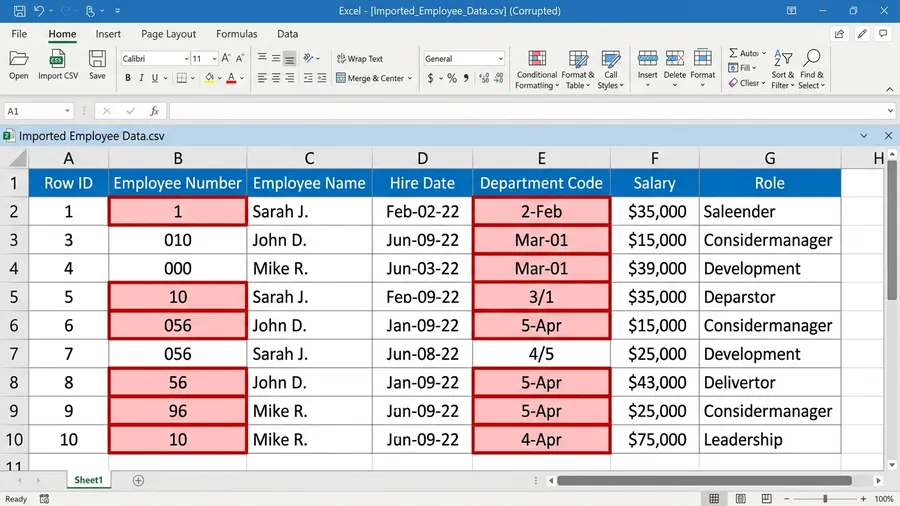This screenshot has width=900, height=506.
Task: Align text to the top
Action: point(262,57)
